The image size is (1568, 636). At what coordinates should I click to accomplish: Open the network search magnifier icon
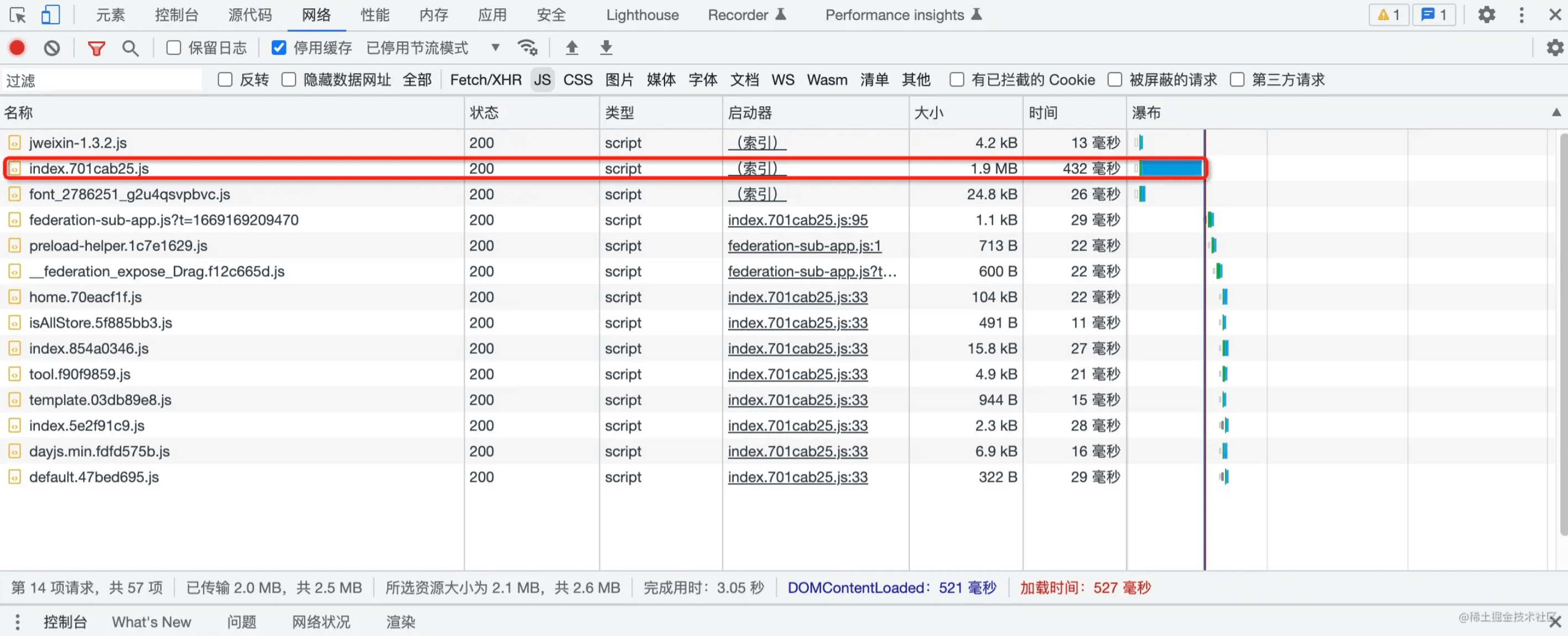pyautogui.click(x=129, y=48)
